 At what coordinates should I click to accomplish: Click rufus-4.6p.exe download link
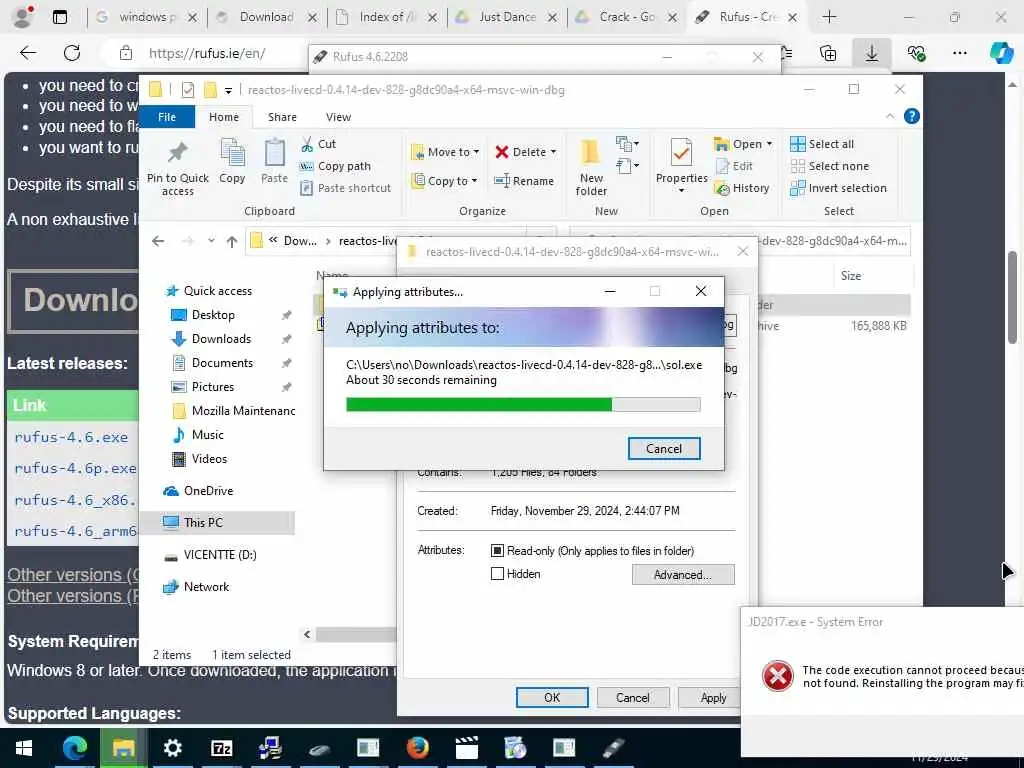75,469
